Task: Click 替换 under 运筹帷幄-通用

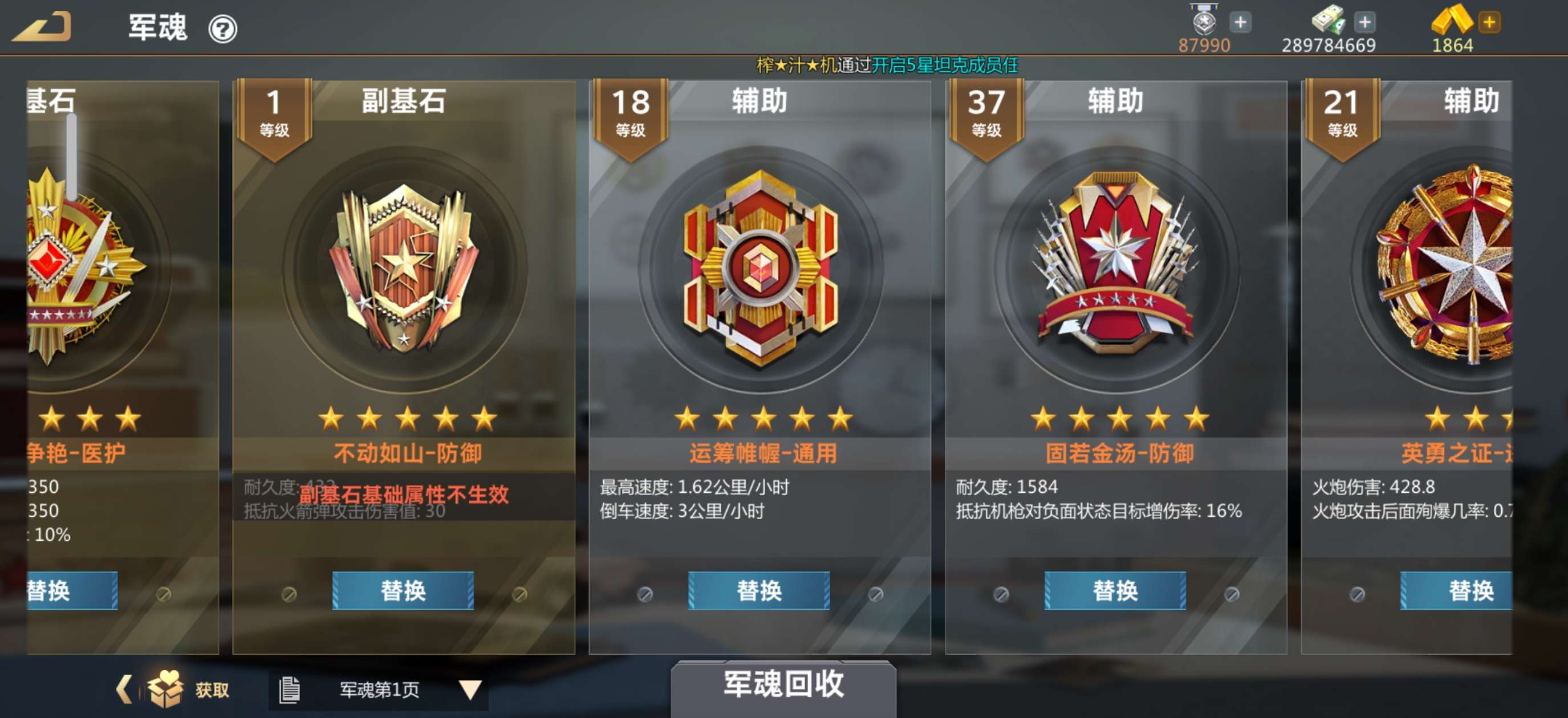Action: click(759, 590)
